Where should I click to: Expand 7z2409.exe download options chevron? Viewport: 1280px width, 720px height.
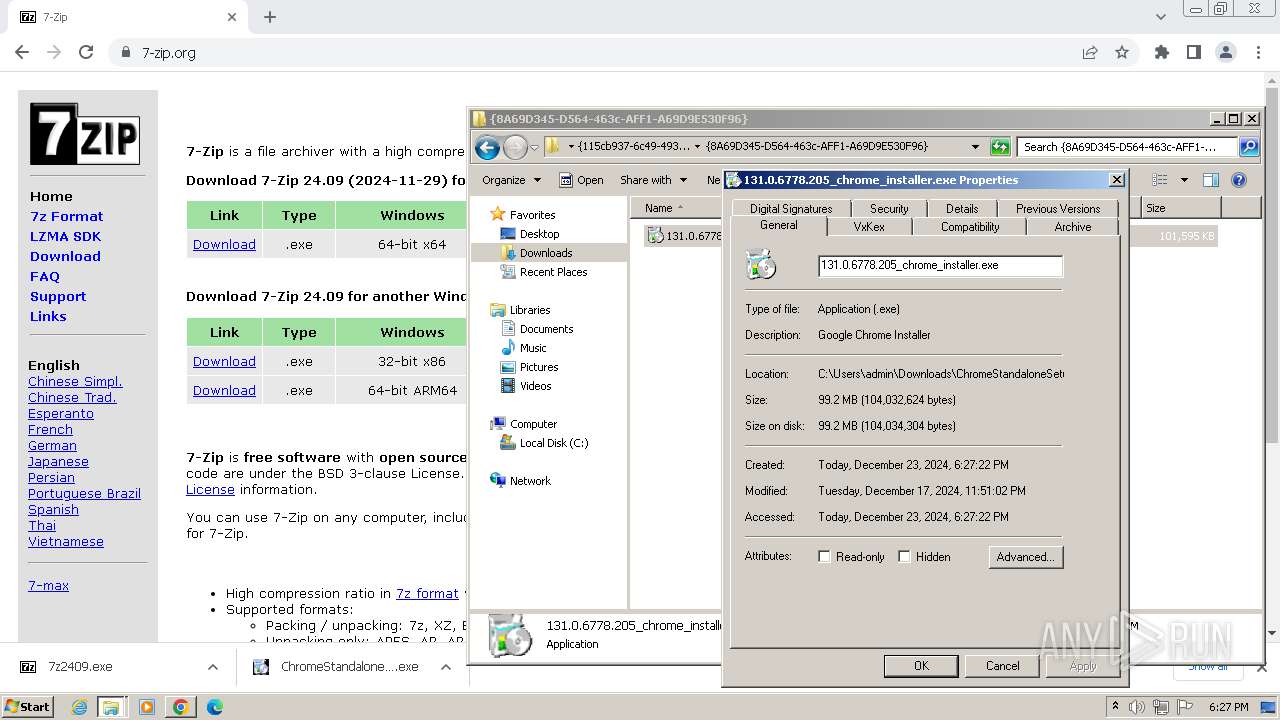(213, 667)
